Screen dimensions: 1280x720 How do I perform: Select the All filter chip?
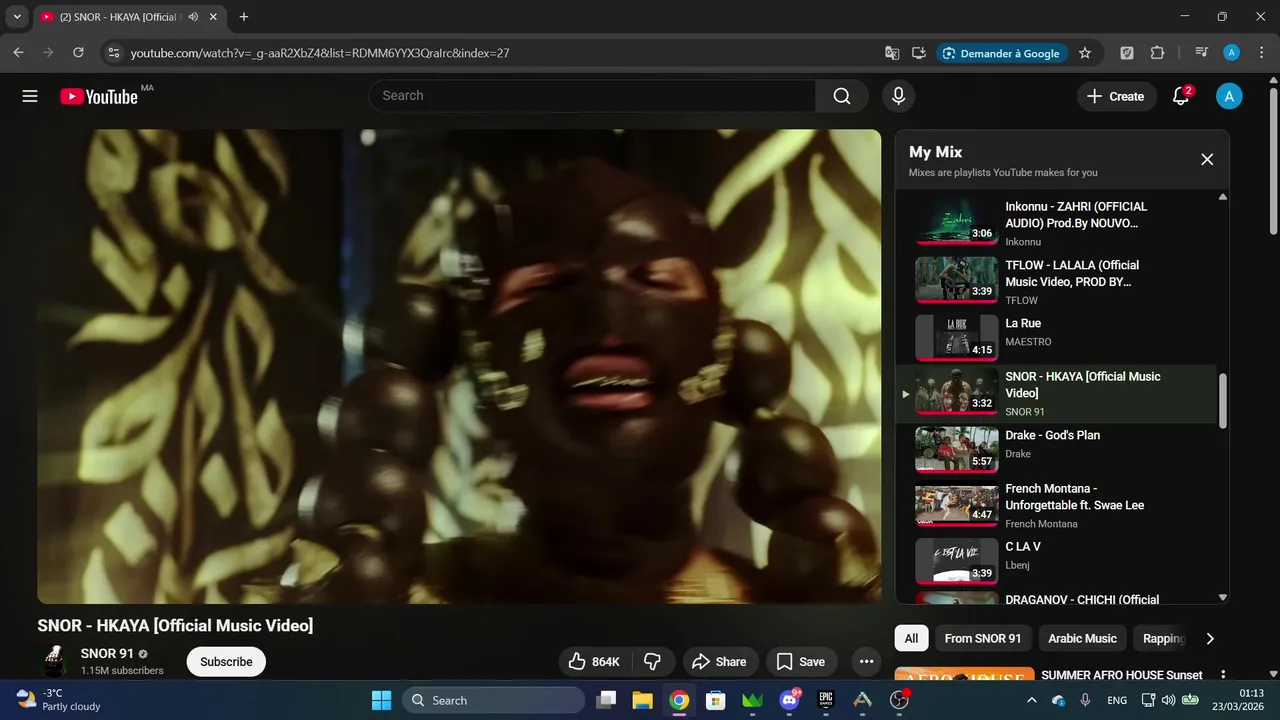click(x=911, y=638)
